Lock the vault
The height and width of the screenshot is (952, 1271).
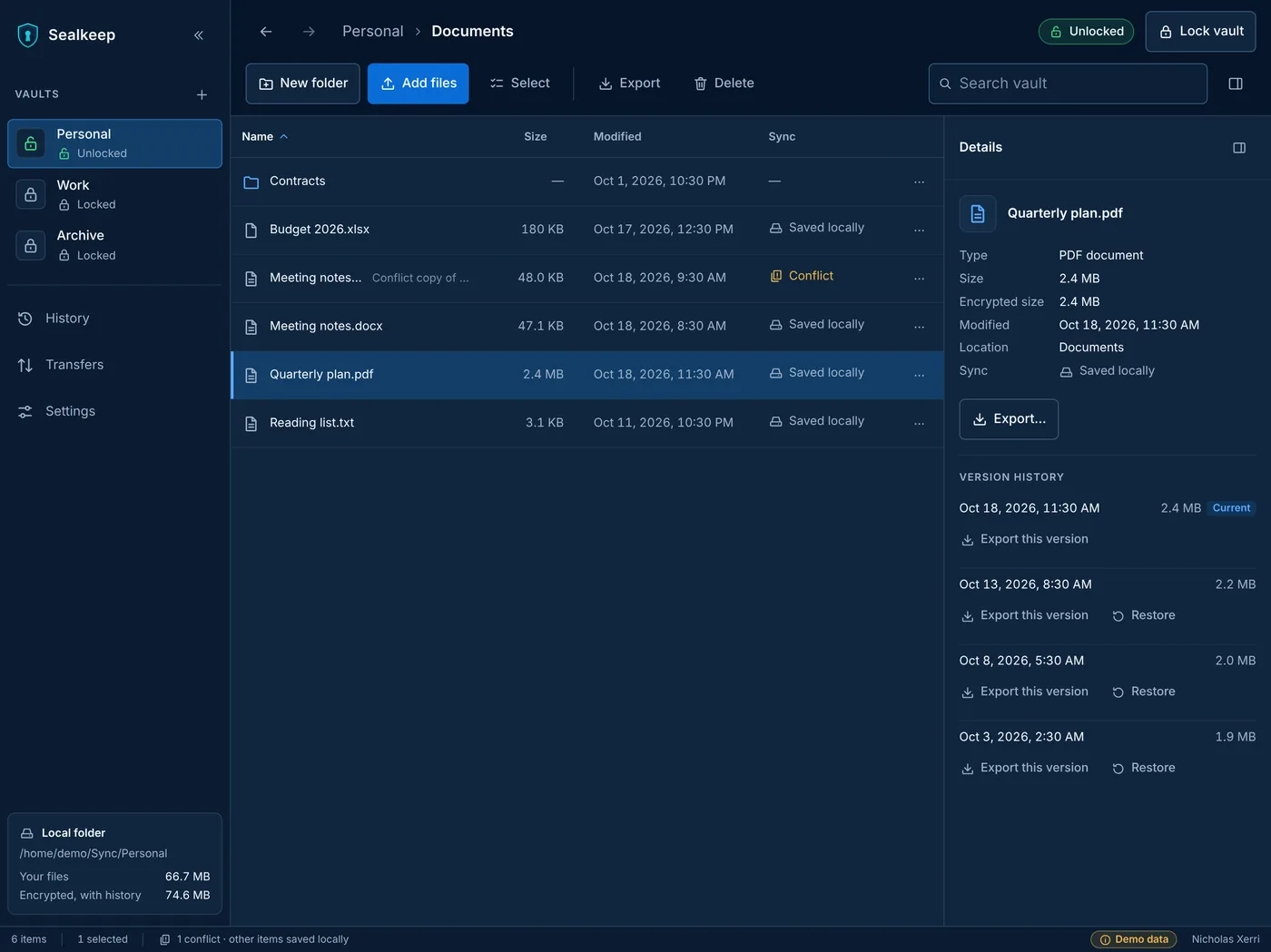(x=1200, y=32)
